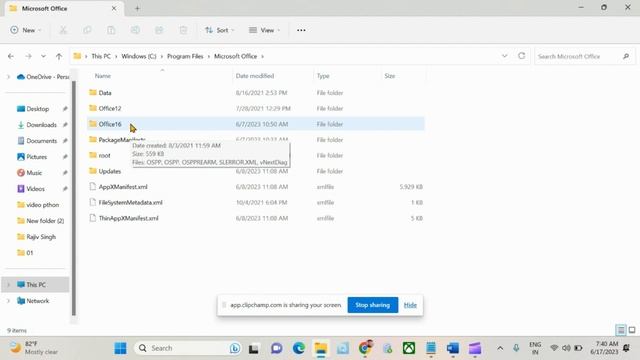Open Chat app icon on taskbar

277,348
